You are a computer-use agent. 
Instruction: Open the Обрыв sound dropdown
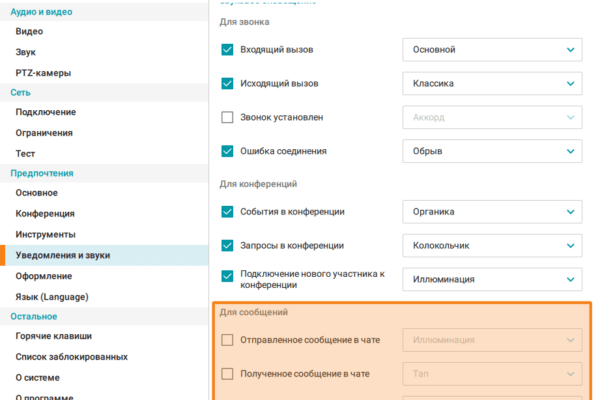(491, 151)
